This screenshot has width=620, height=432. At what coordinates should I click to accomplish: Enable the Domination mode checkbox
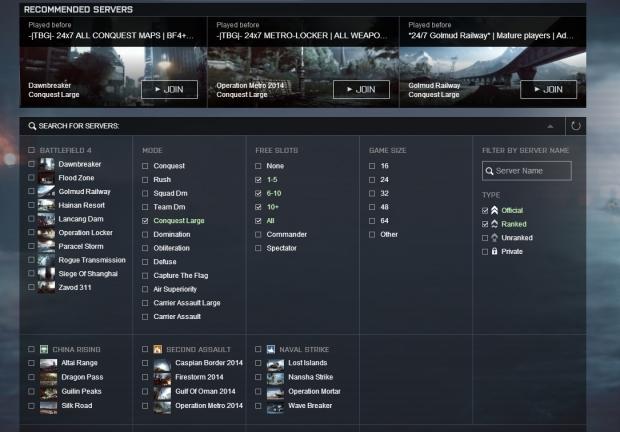click(x=145, y=234)
